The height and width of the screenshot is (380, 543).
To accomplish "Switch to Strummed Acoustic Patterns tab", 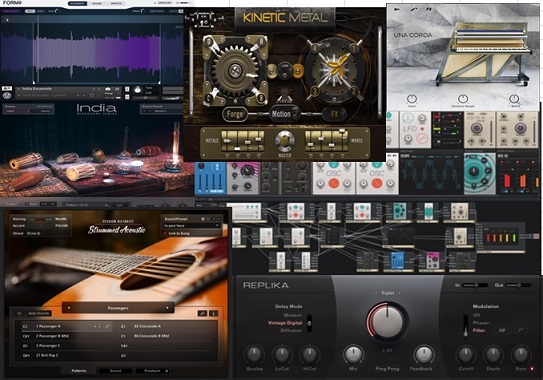I will coord(79,371).
